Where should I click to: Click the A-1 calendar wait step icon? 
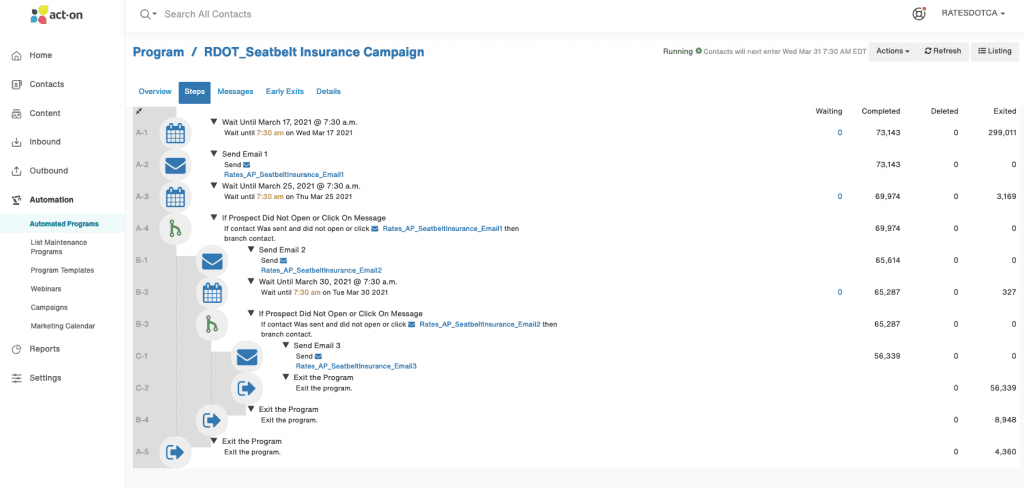[x=175, y=133]
